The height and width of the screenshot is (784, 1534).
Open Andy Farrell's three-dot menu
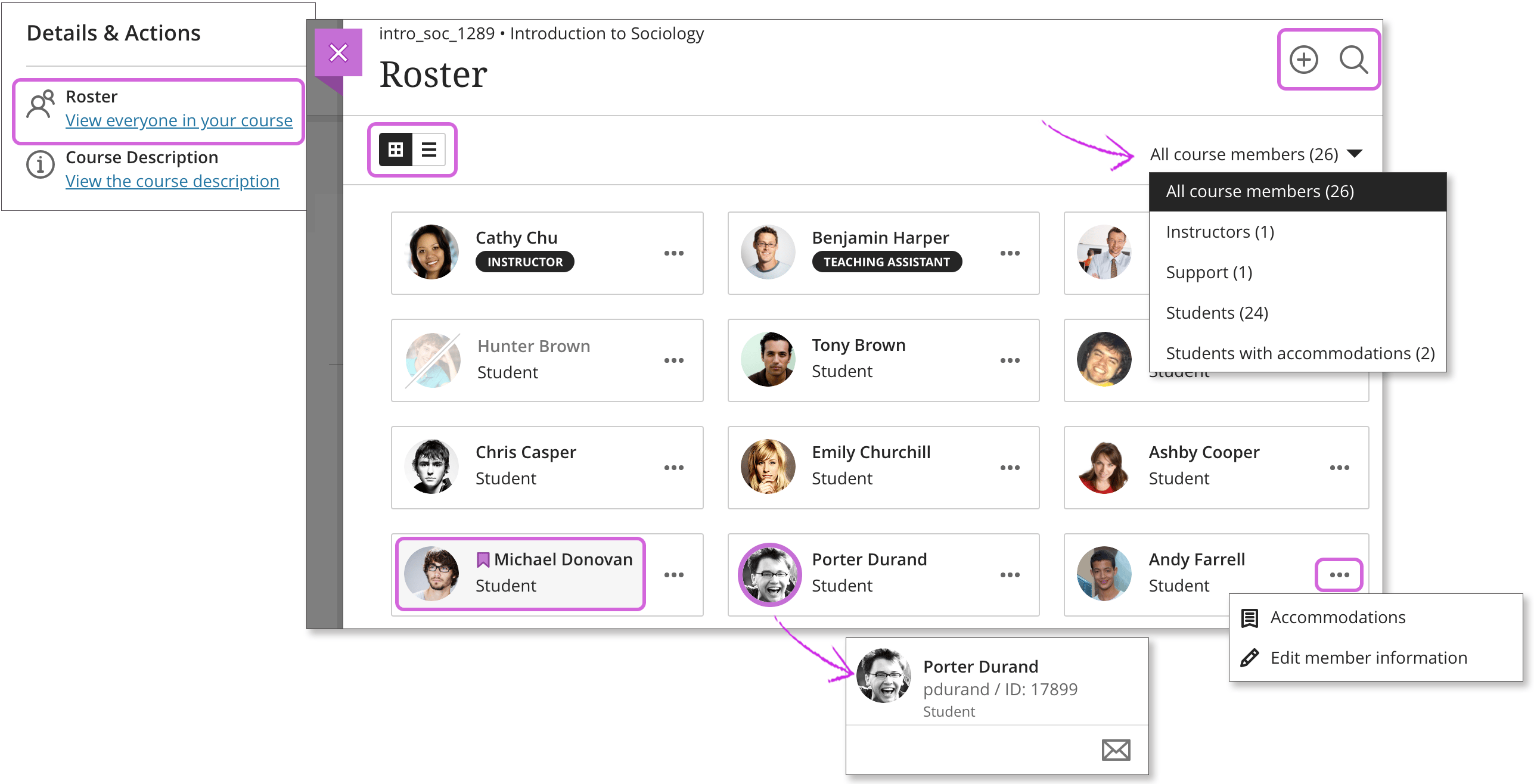pos(1339,575)
